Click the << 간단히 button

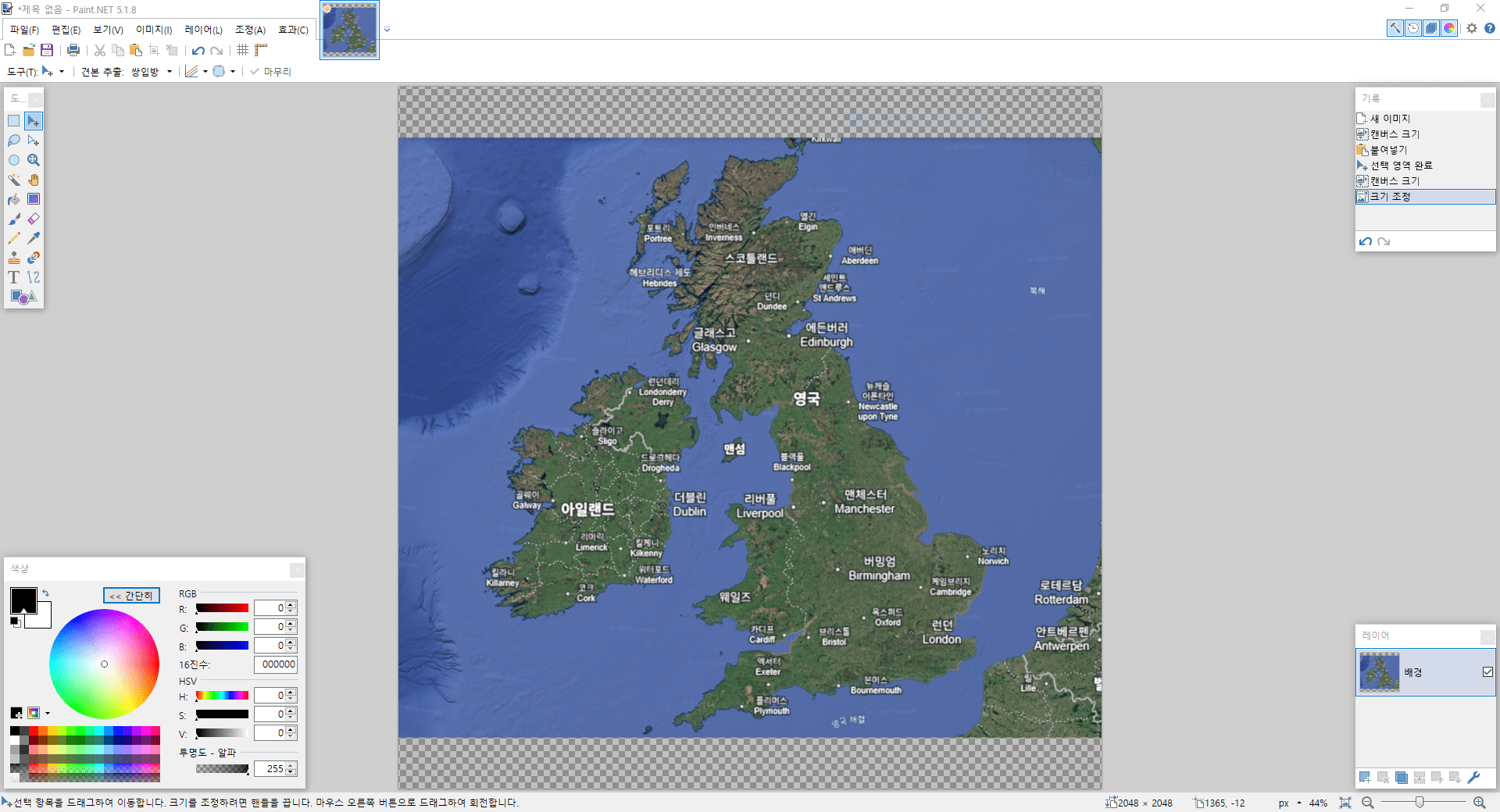[x=131, y=596]
